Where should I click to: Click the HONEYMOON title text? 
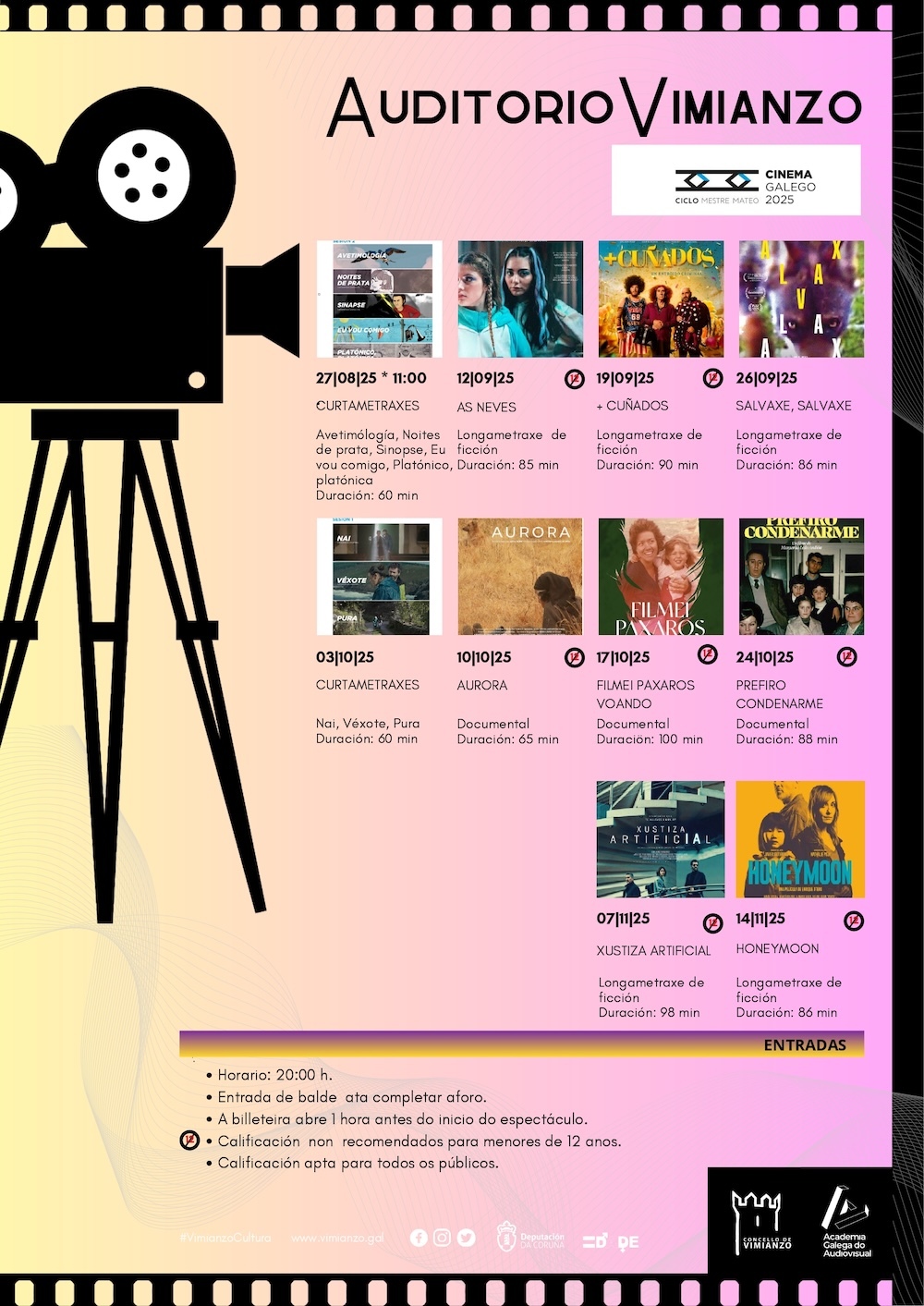click(x=777, y=948)
